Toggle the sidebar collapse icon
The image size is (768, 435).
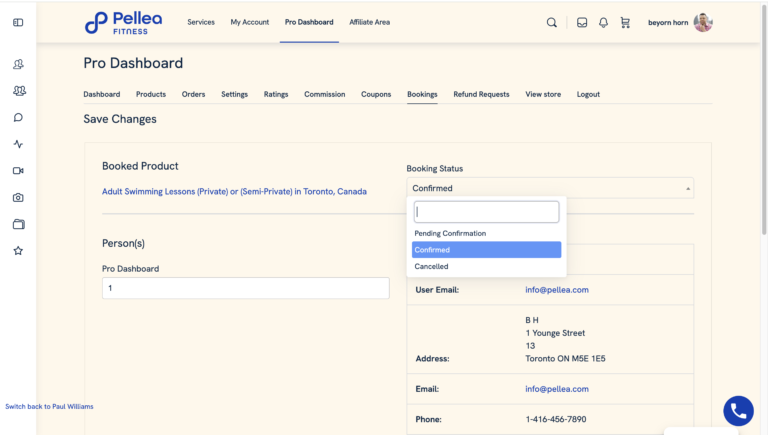pyautogui.click(x=18, y=23)
